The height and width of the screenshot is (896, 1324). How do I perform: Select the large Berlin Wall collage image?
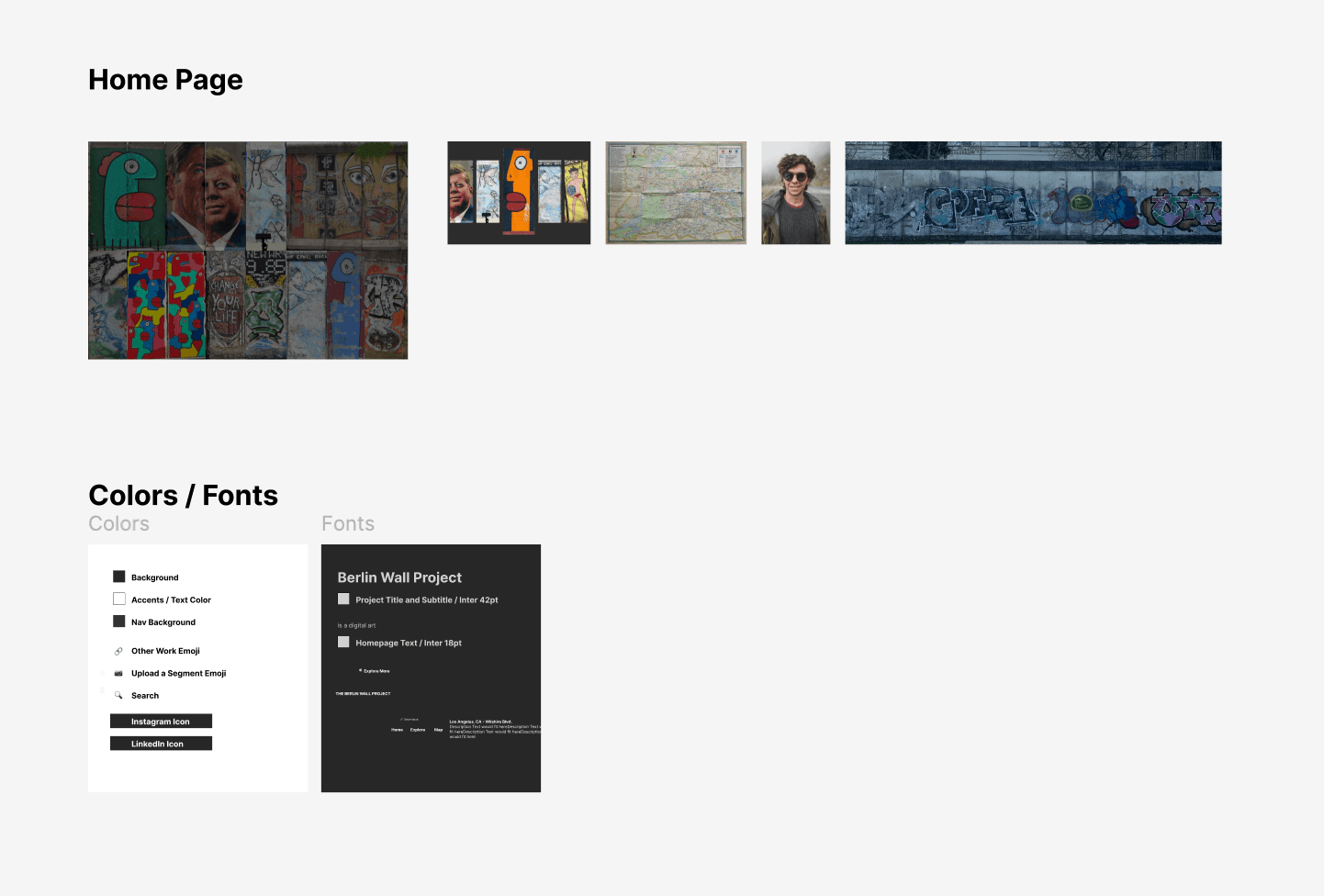(x=248, y=250)
